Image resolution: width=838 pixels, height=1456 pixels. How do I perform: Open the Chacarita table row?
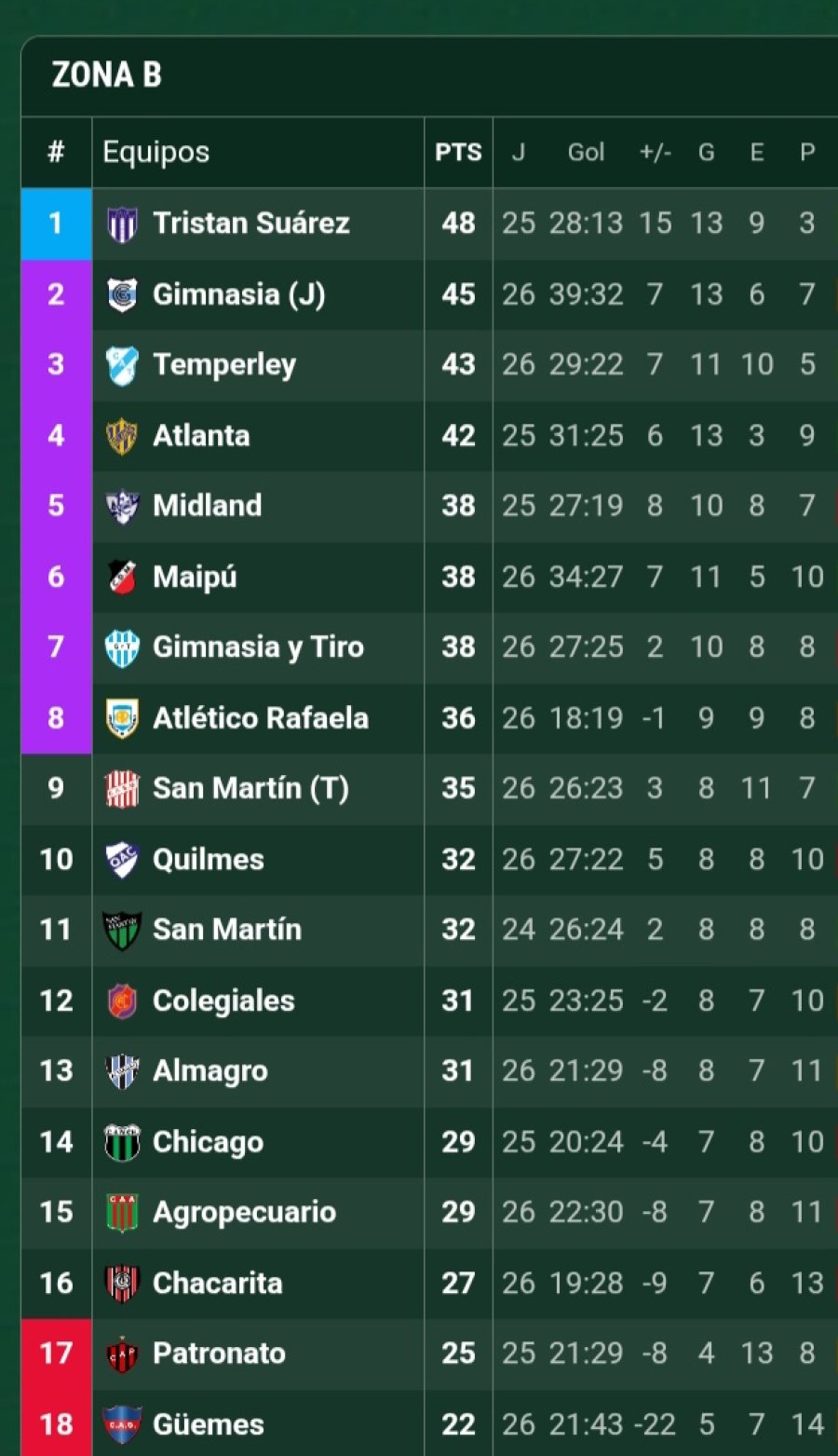[x=429, y=1283]
